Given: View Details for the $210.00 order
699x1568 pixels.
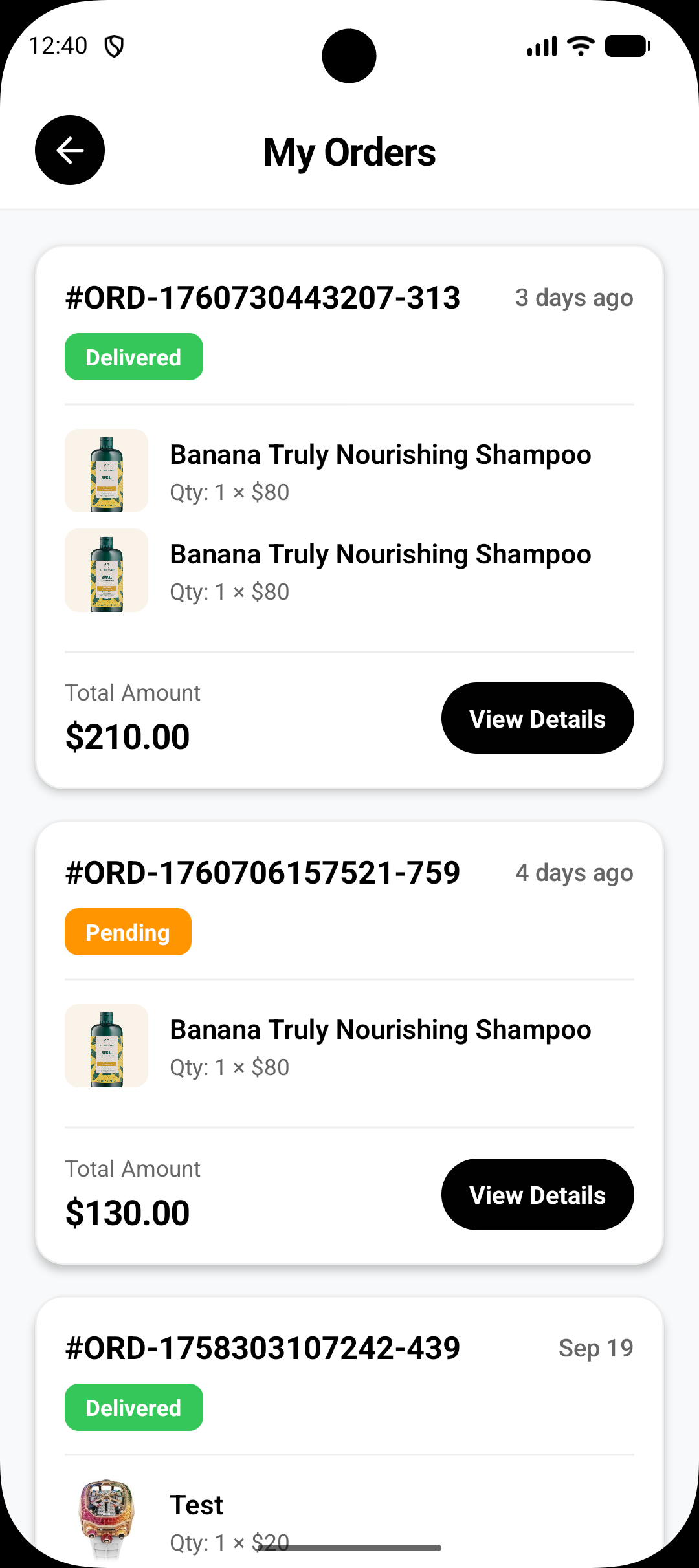Looking at the screenshot, I should (537, 719).
